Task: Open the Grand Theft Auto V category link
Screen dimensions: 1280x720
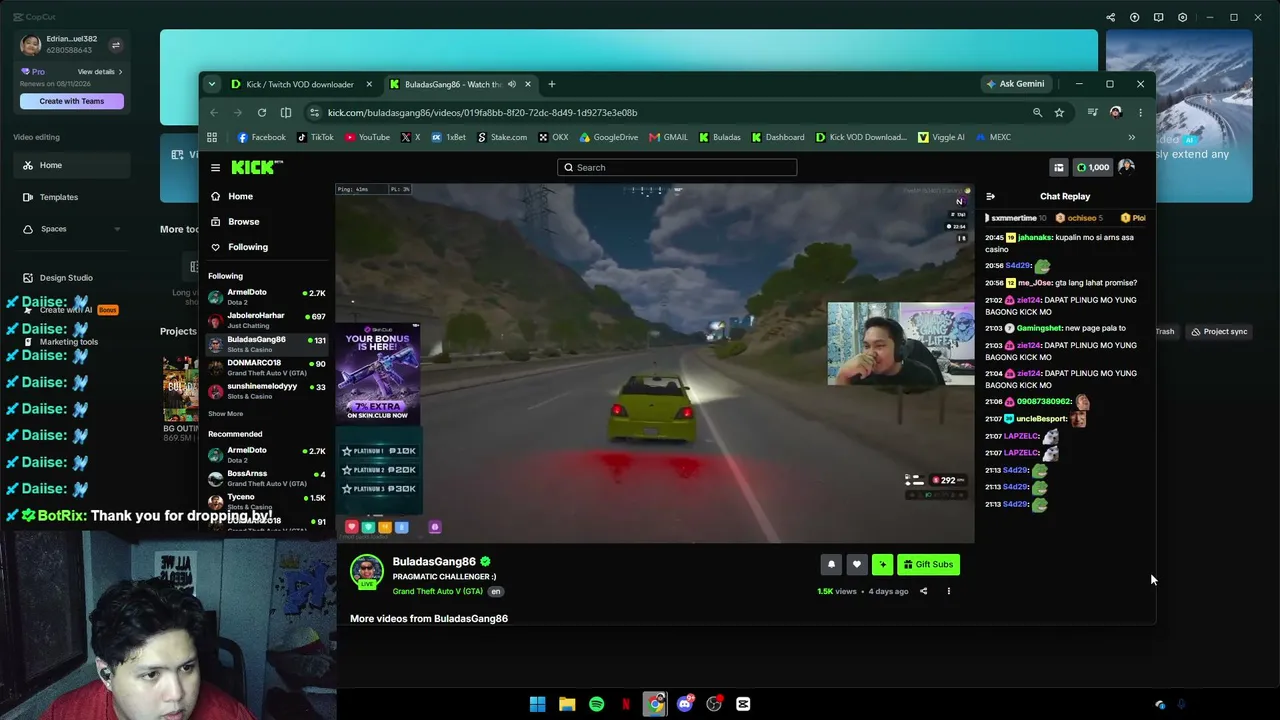Action: [437, 591]
